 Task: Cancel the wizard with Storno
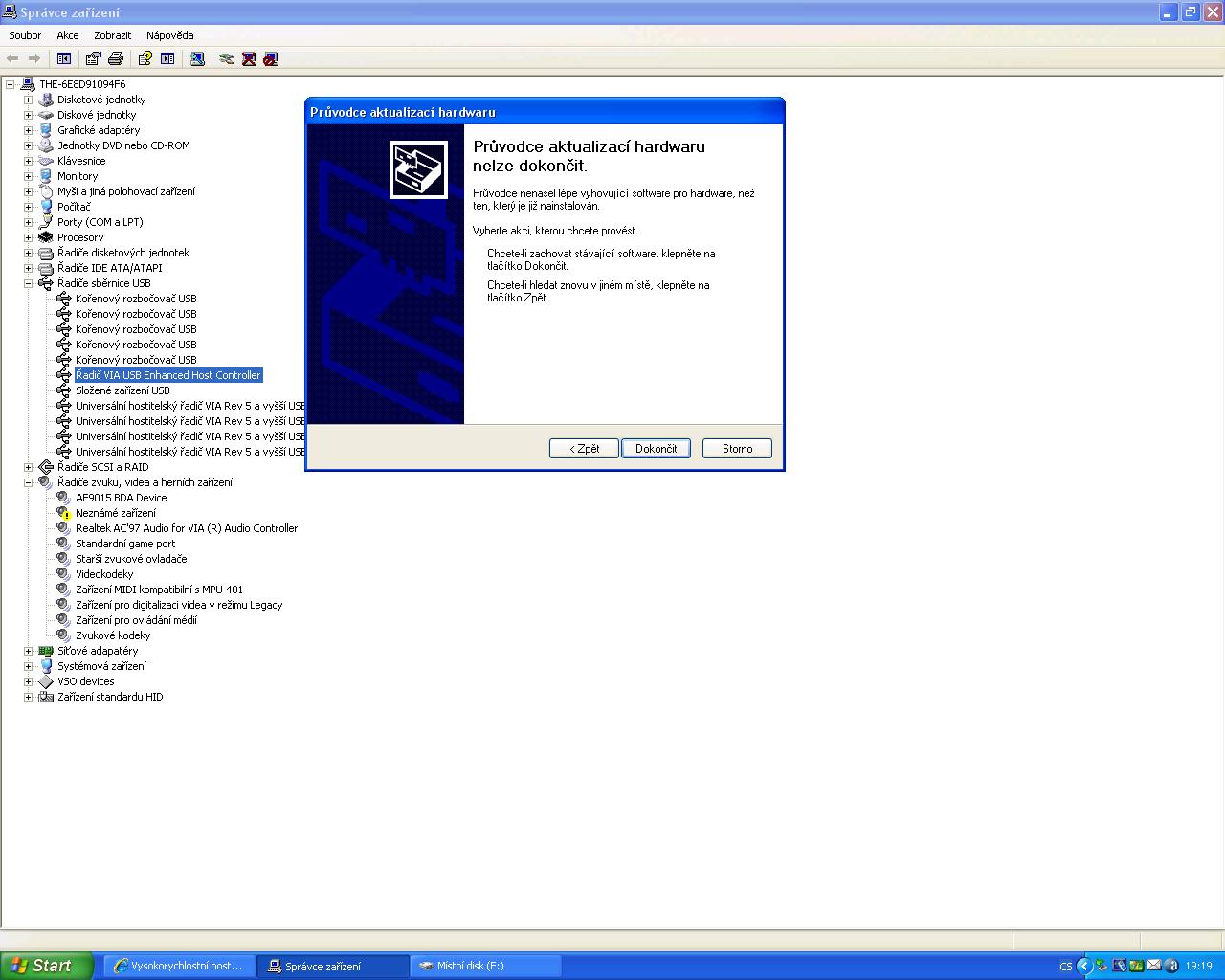(x=737, y=448)
